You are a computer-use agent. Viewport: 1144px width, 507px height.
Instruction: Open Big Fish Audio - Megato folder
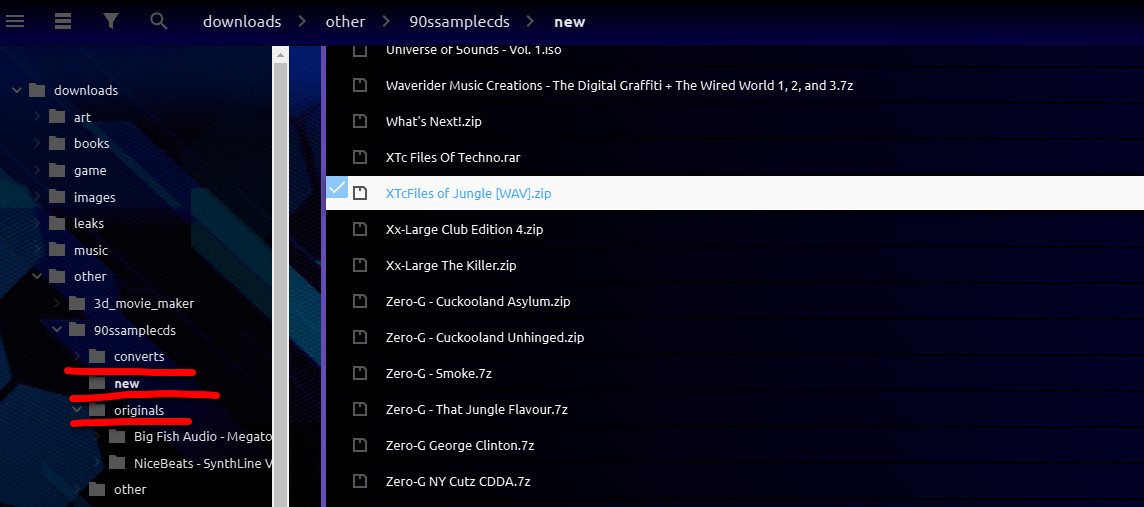pos(203,436)
